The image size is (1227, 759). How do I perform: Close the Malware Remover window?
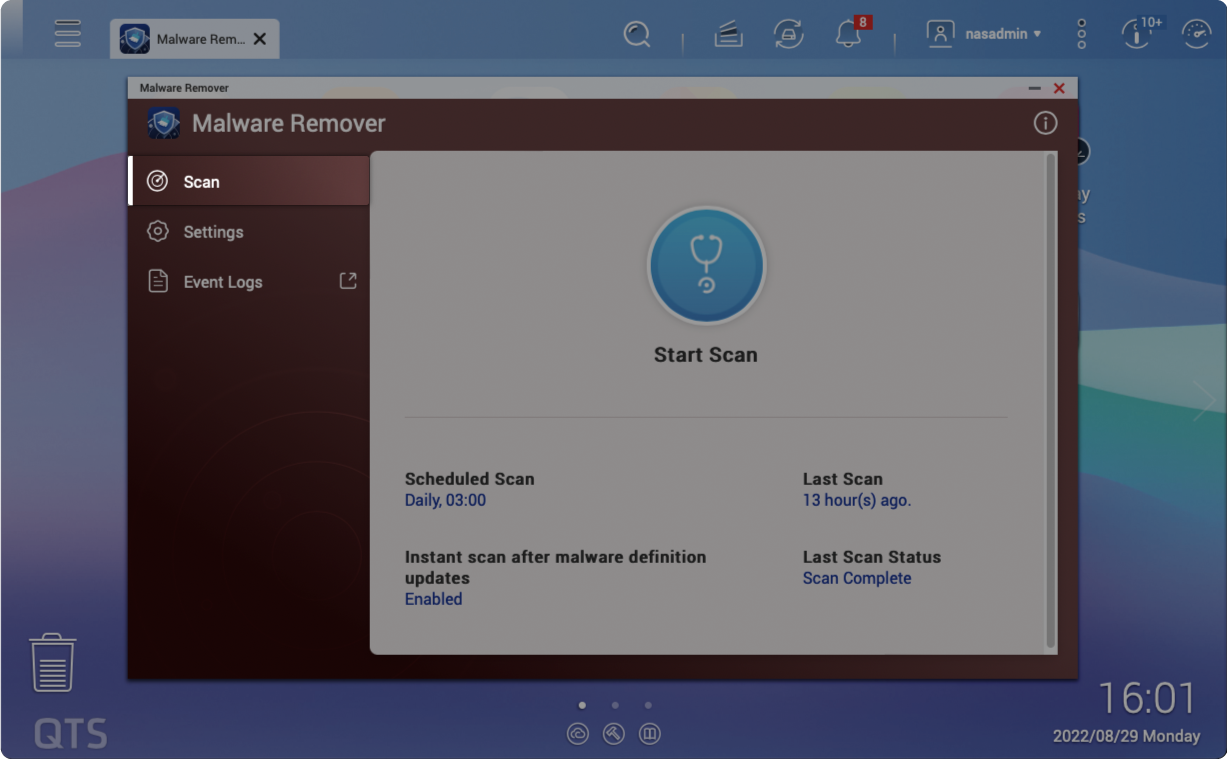pyautogui.click(x=1059, y=88)
